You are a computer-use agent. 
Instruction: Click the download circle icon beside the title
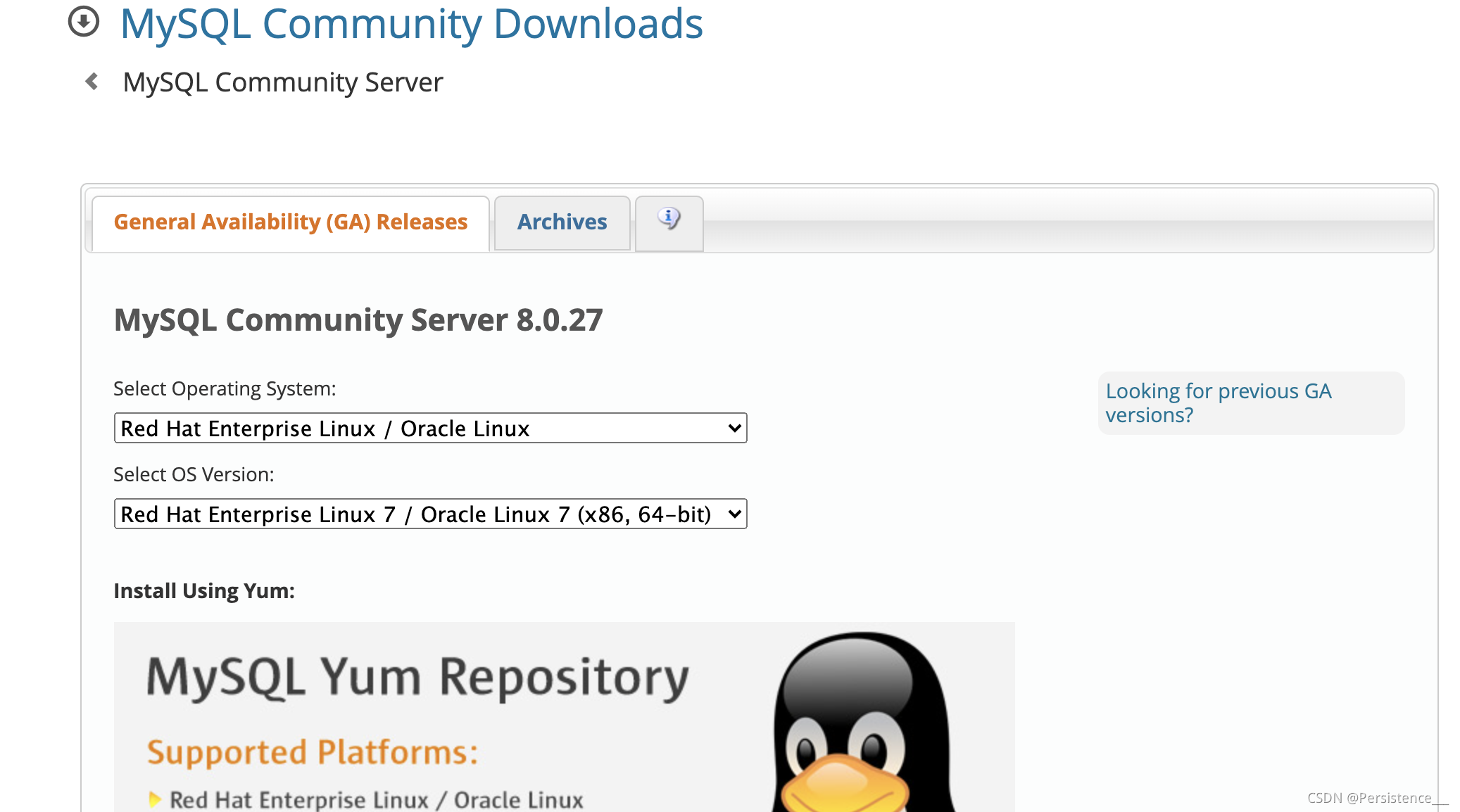(84, 21)
